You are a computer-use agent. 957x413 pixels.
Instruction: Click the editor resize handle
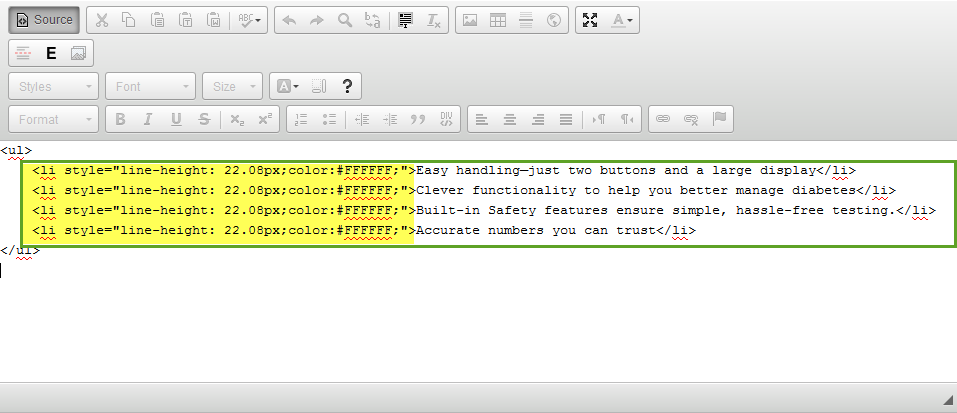[x=948, y=400]
